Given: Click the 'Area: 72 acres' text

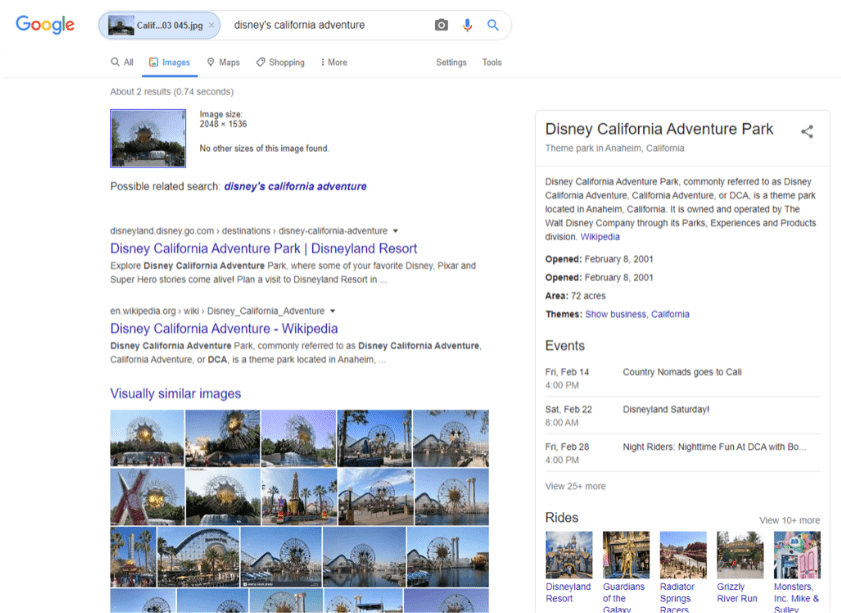Looking at the screenshot, I should tap(575, 296).
